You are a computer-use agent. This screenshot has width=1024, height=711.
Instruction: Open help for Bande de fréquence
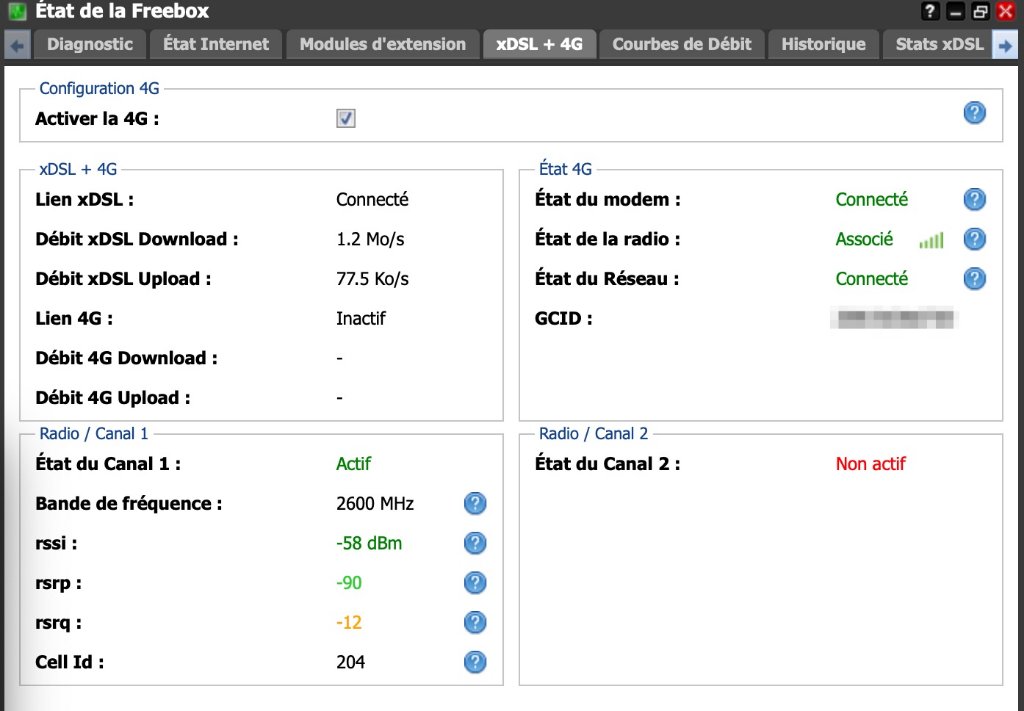point(475,503)
